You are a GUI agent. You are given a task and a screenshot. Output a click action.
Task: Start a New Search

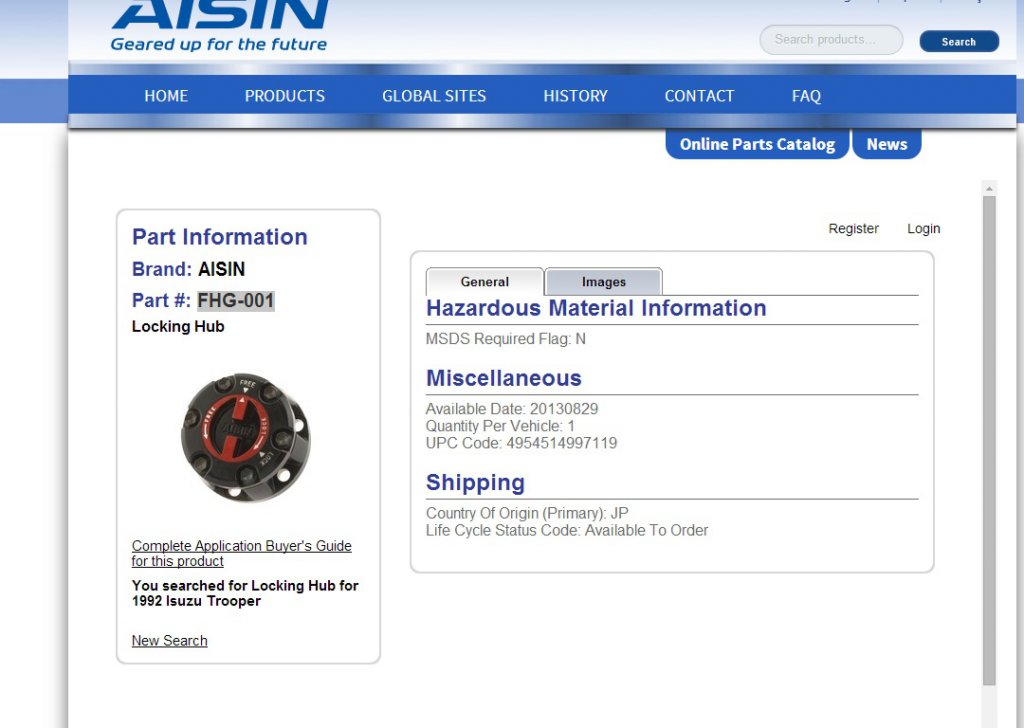(x=169, y=641)
